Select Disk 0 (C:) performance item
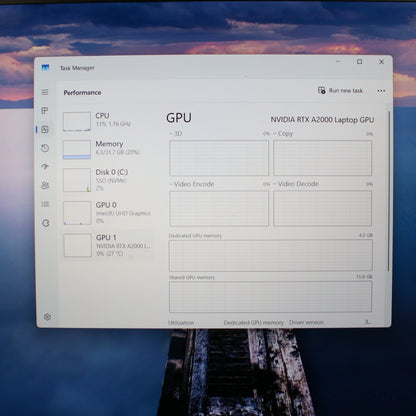Screen dimensions: 416x416 point(108,180)
